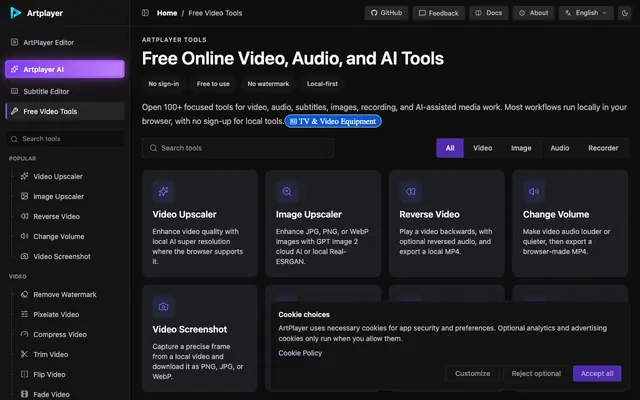Image resolution: width=640 pixels, height=400 pixels.
Task: Click Reject optional cookies button
Action: point(536,373)
